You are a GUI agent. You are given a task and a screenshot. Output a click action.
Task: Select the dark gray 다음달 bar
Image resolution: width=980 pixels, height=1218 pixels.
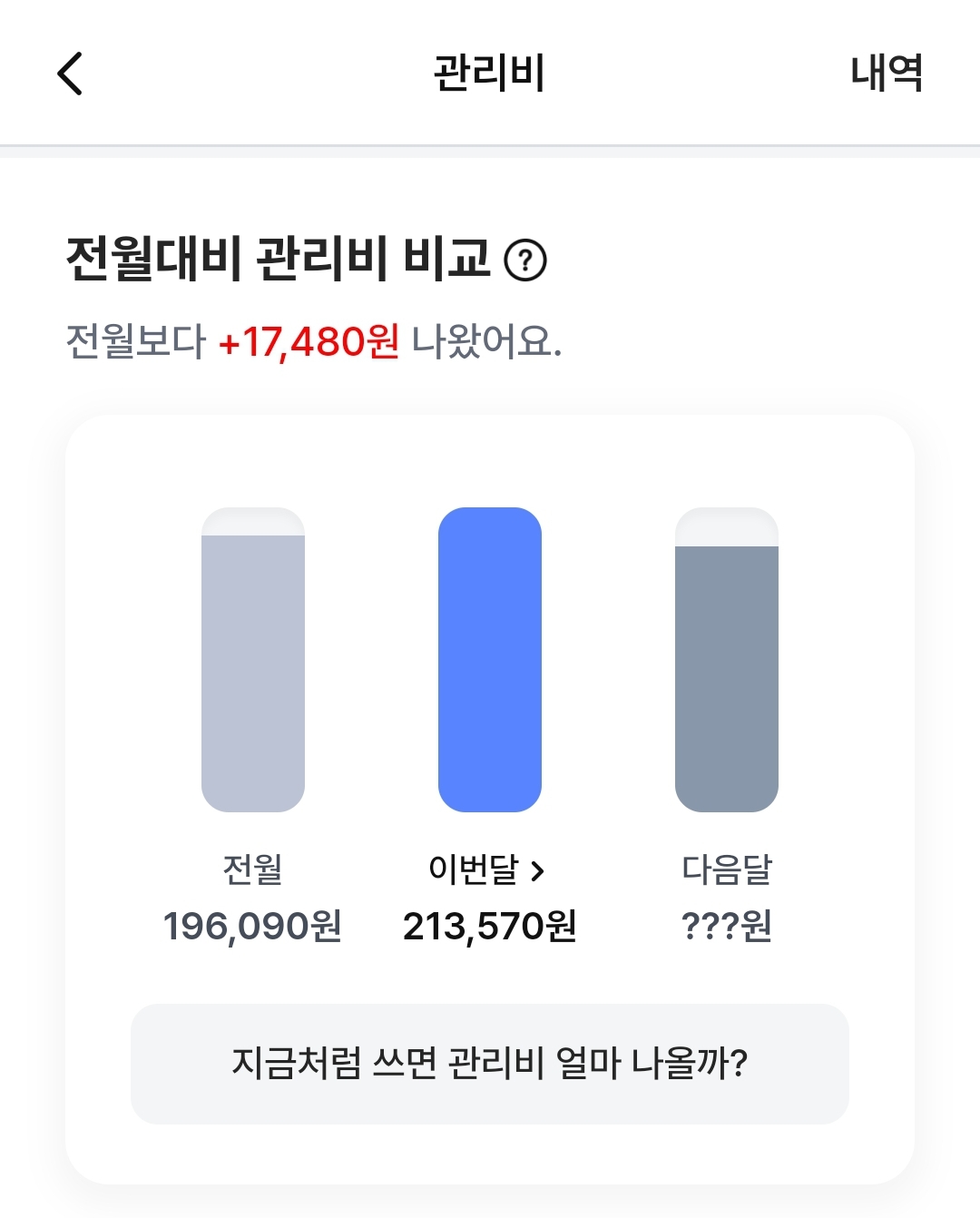click(x=726, y=678)
